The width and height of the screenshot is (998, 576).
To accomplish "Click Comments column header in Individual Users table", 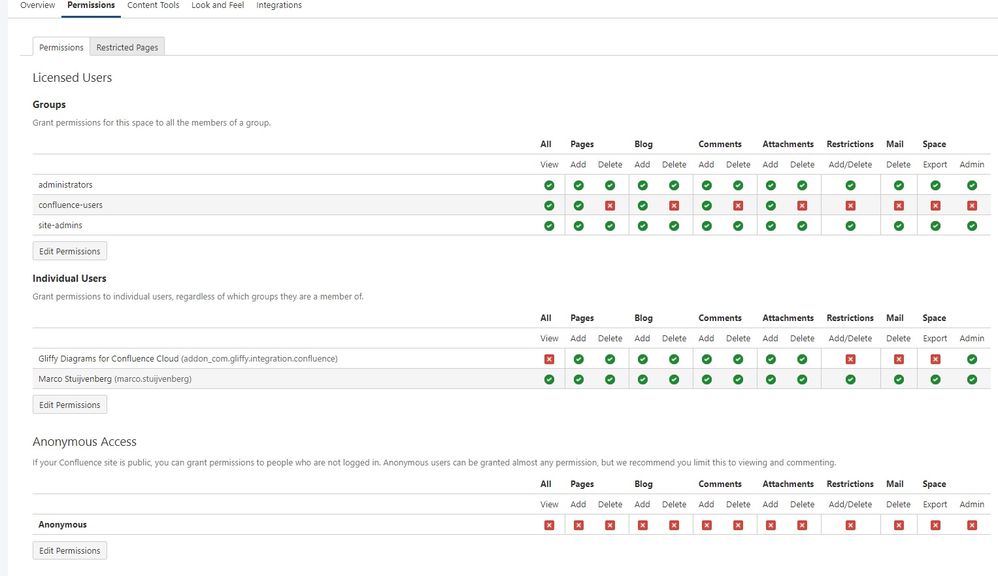I will [x=720, y=318].
